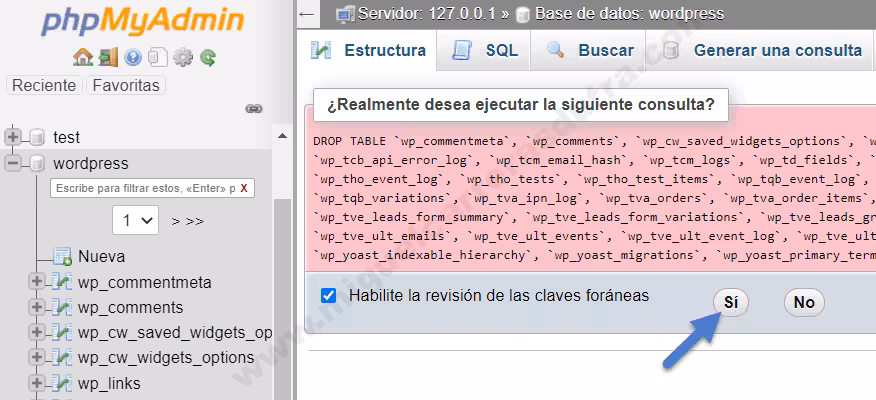Click navigation scrollbar up arrow

282,136
